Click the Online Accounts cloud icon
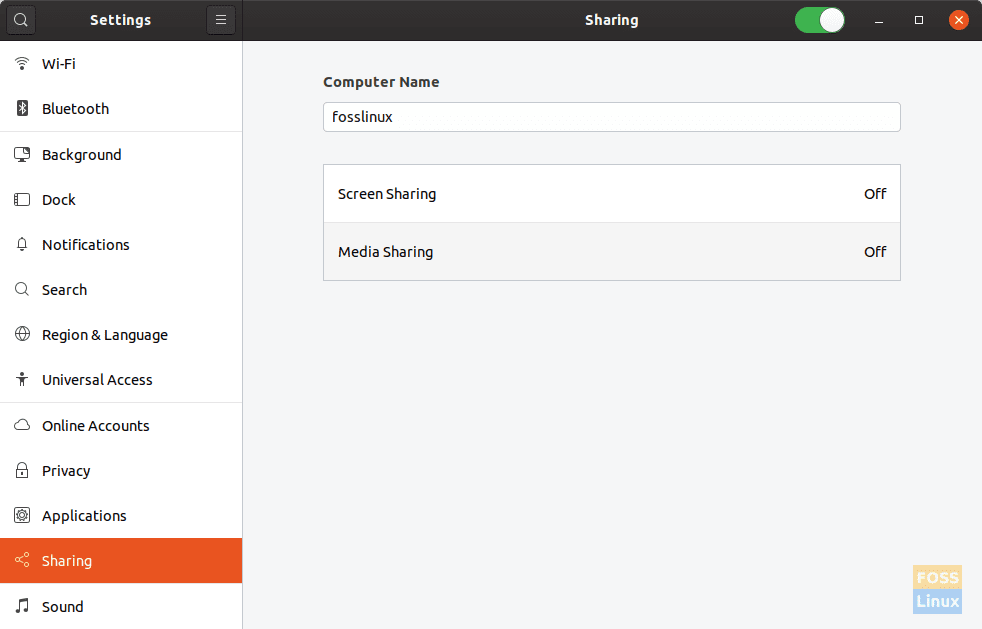The width and height of the screenshot is (982, 629). 22,426
